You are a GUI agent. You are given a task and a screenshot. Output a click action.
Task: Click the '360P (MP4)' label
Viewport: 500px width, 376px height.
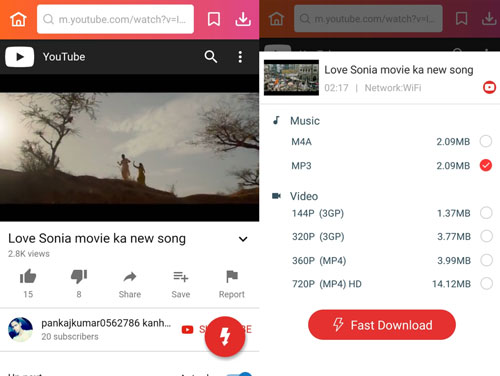pyautogui.click(x=319, y=260)
